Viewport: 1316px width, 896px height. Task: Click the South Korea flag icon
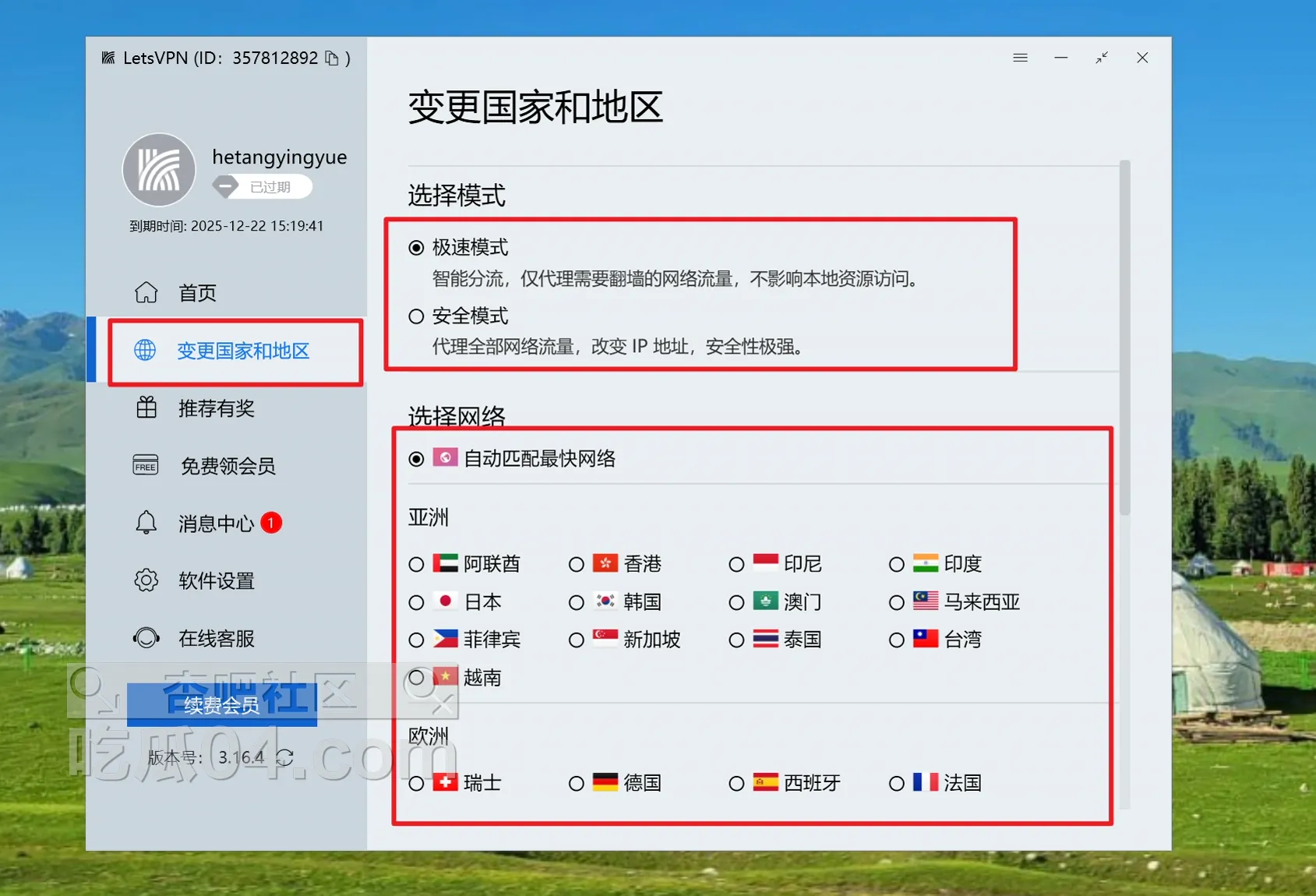coord(605,601)
